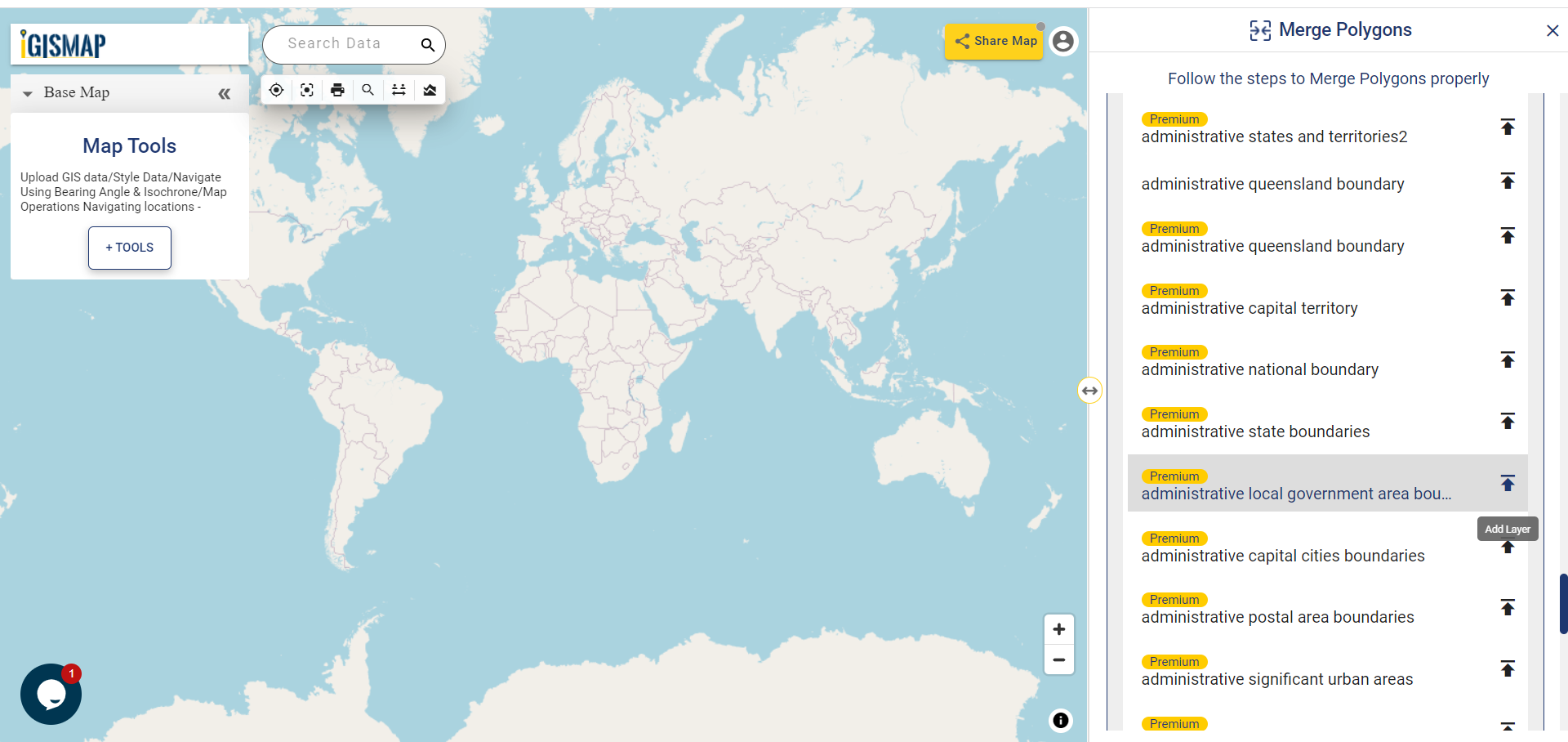The image size is (1568, 742).
Task: Zoom in the map with plus button
Action: click(1058, 629)
